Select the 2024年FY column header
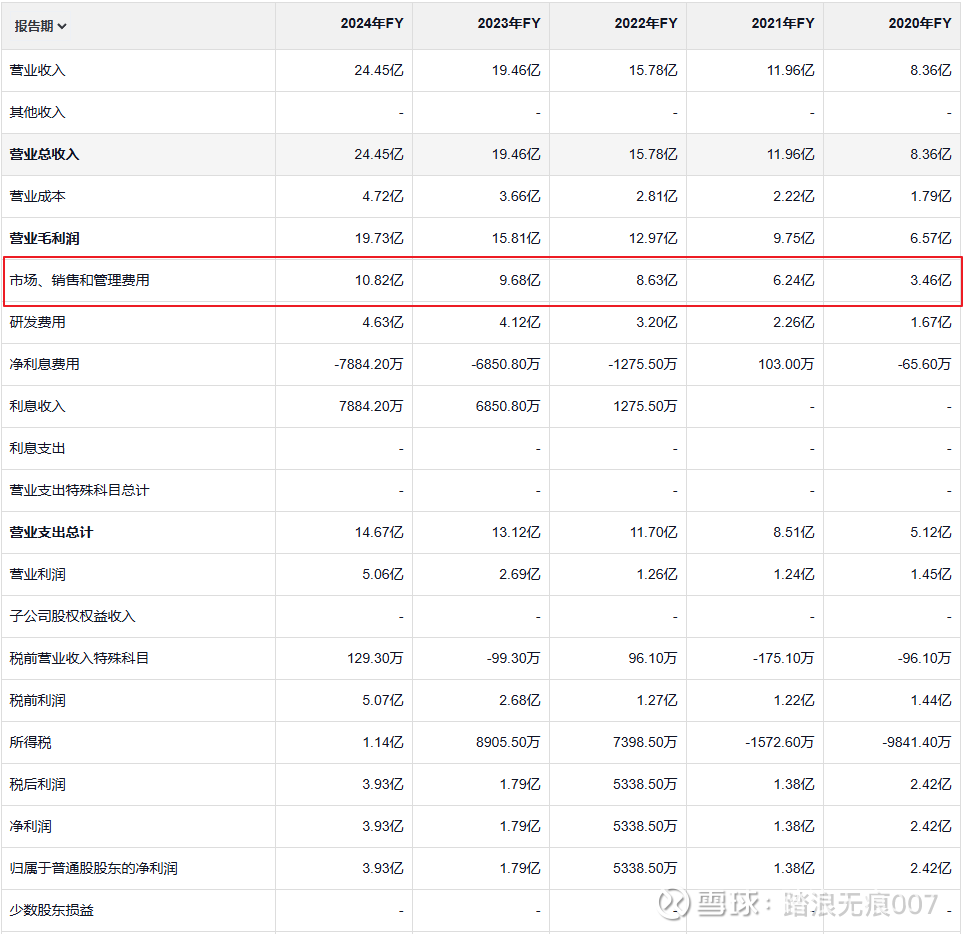 click(371, 24)
